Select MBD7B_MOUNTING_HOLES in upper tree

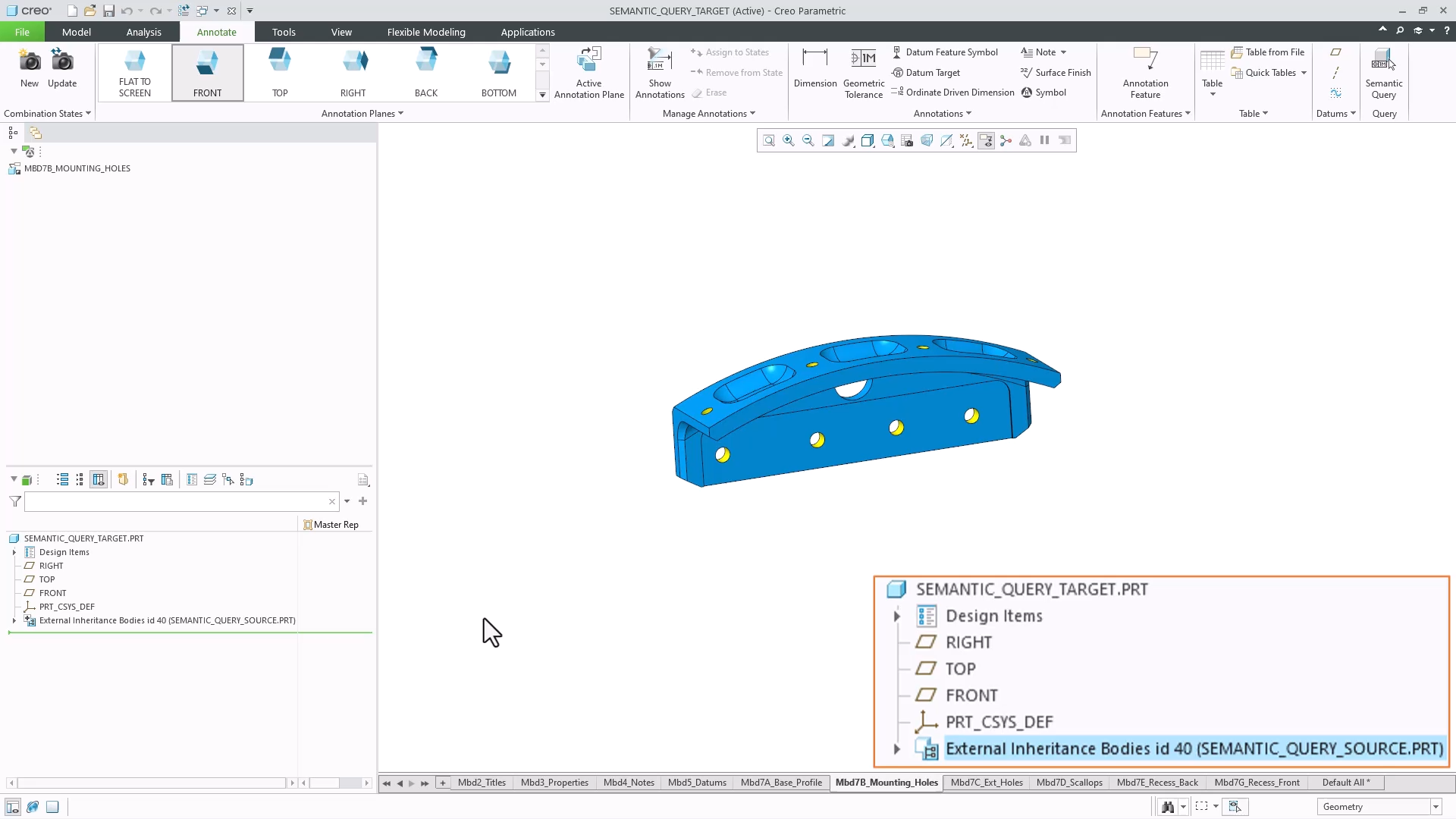pyautogui.click(x=77, y=169)
